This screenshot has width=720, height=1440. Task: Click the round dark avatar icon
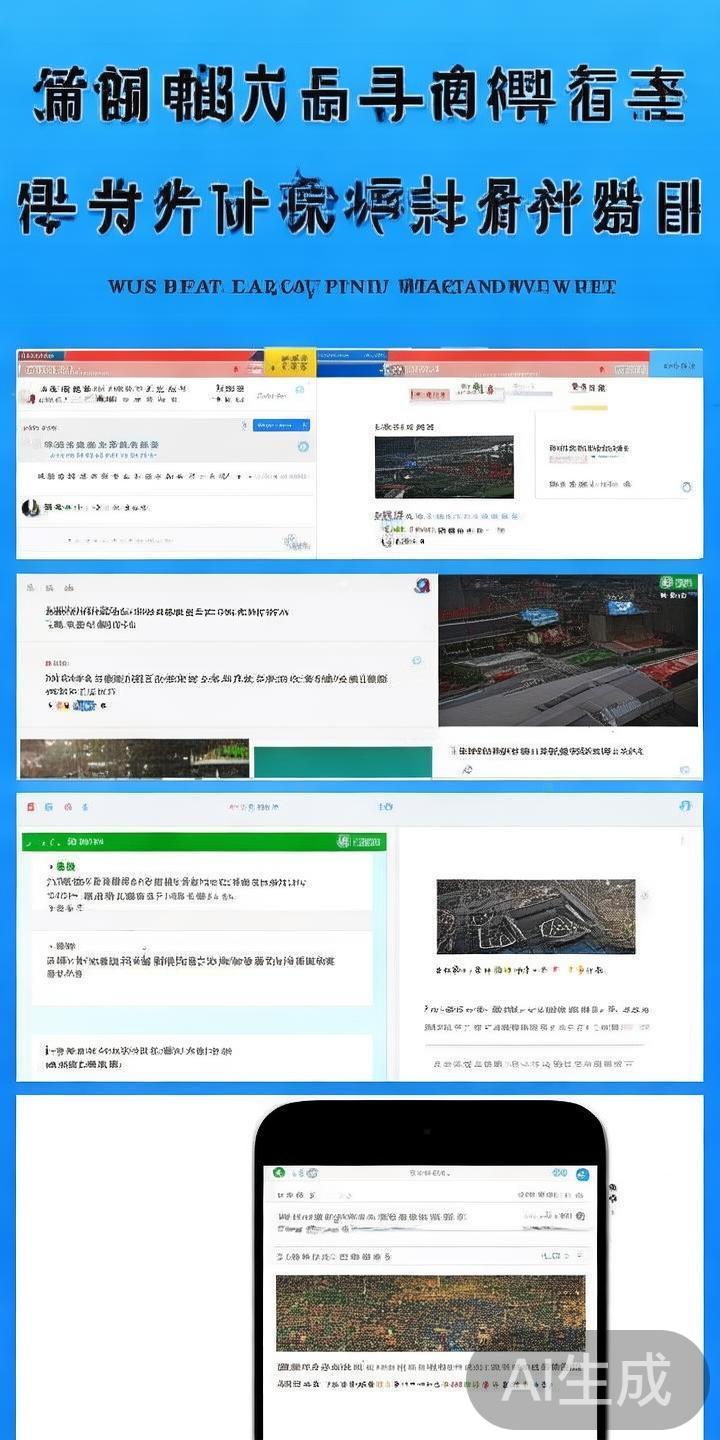click(x=30, y=507)
